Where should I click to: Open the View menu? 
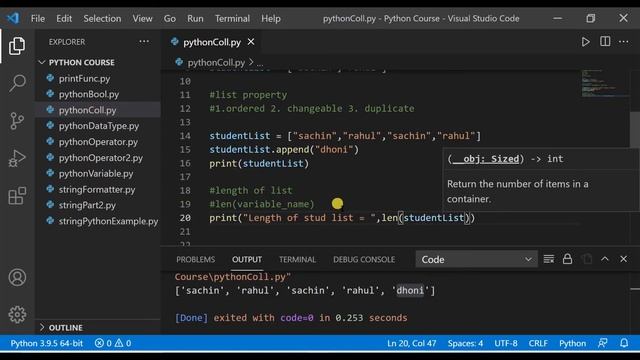(x=142, y=18)
